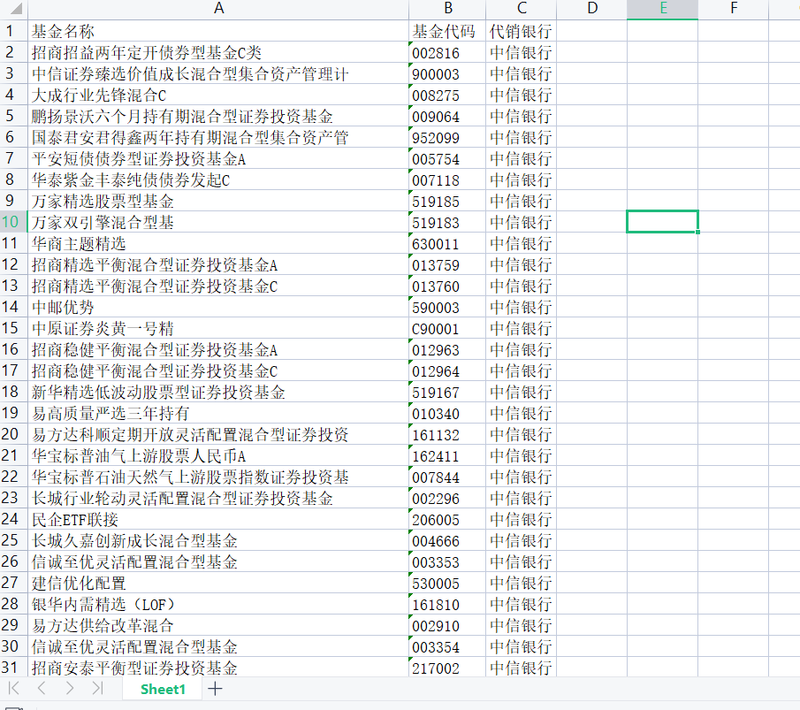This screenshot has height=710, width=800.
Task: Select cell 平安短债债券型证券投资基金A
Action: tap(218, 159)
